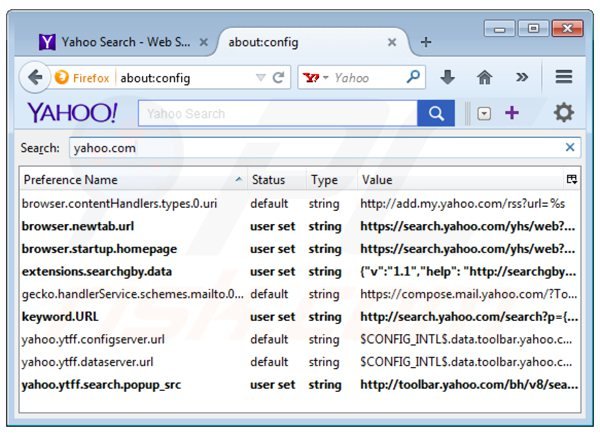The height and width of the screenshot is (436, 600).
Task: Click the blue Yahoo toolbar search button
Action: [x=436, y=113]
